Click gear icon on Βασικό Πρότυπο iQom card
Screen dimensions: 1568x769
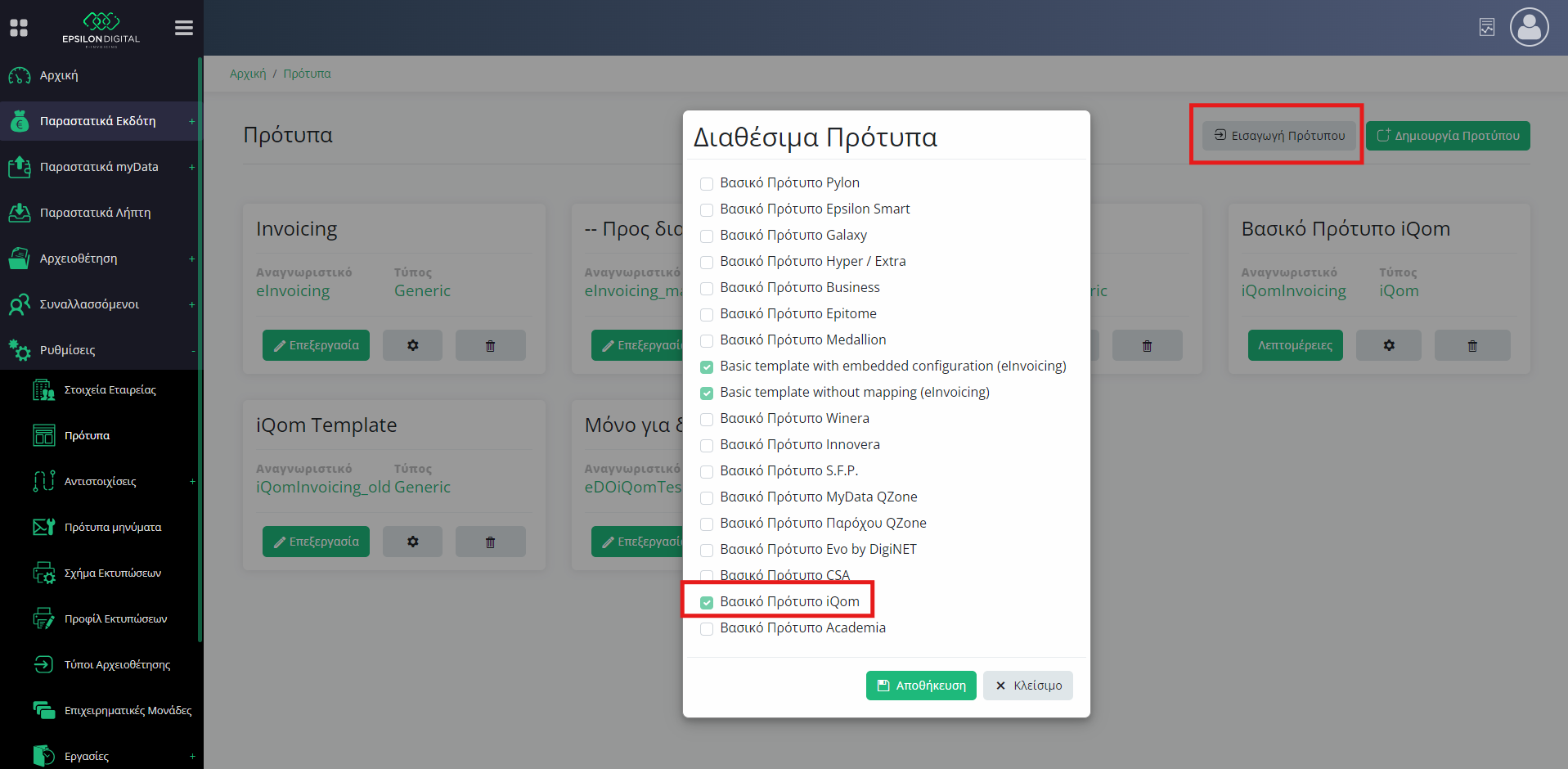pyautogui.click(x=1388, y=345)
